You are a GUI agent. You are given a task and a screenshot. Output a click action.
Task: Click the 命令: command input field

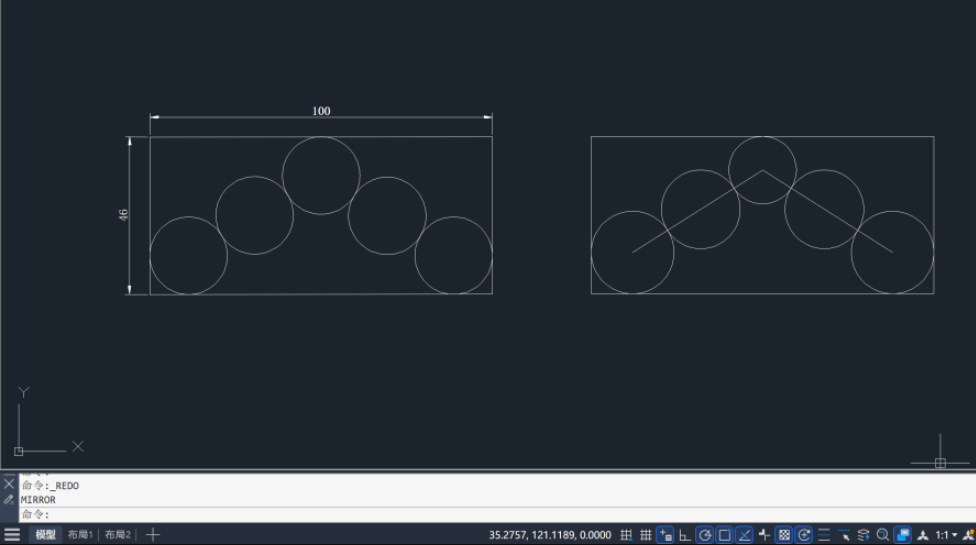pos(498,515)
